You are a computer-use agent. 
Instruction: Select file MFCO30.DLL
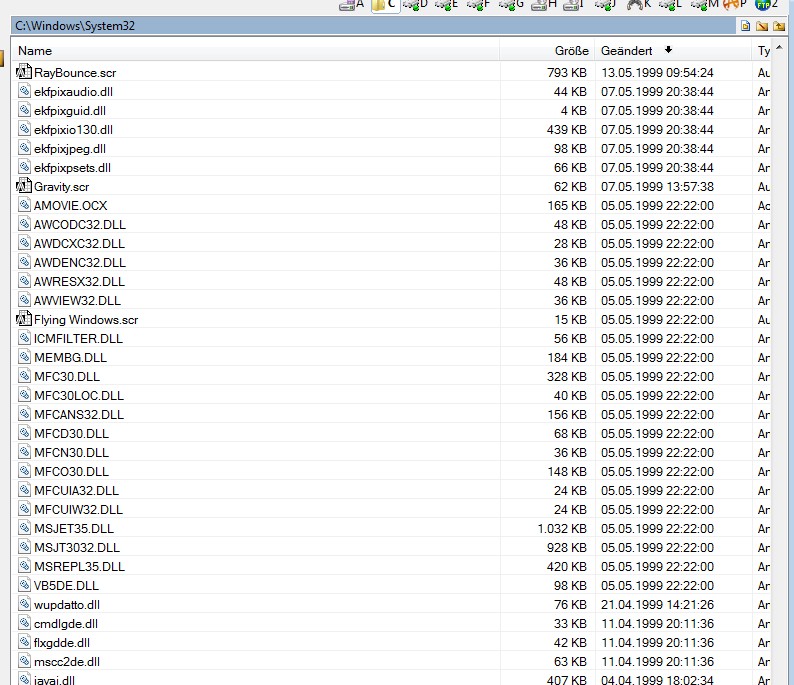click(71, 471)
